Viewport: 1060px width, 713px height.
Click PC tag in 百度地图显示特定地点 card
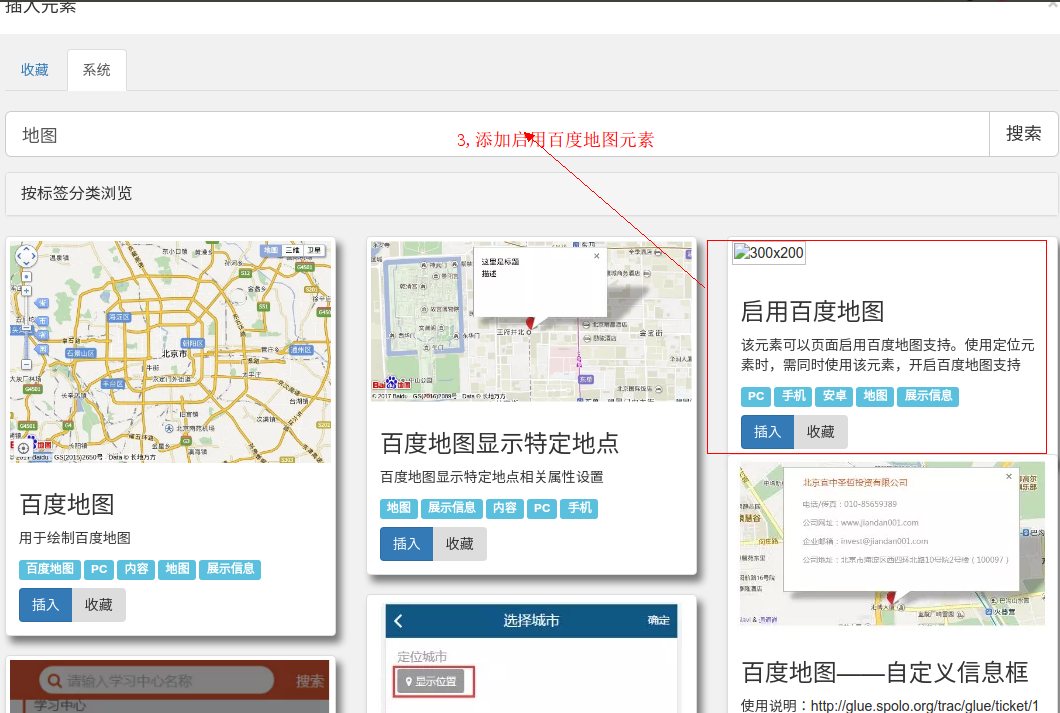click(542, 508)
